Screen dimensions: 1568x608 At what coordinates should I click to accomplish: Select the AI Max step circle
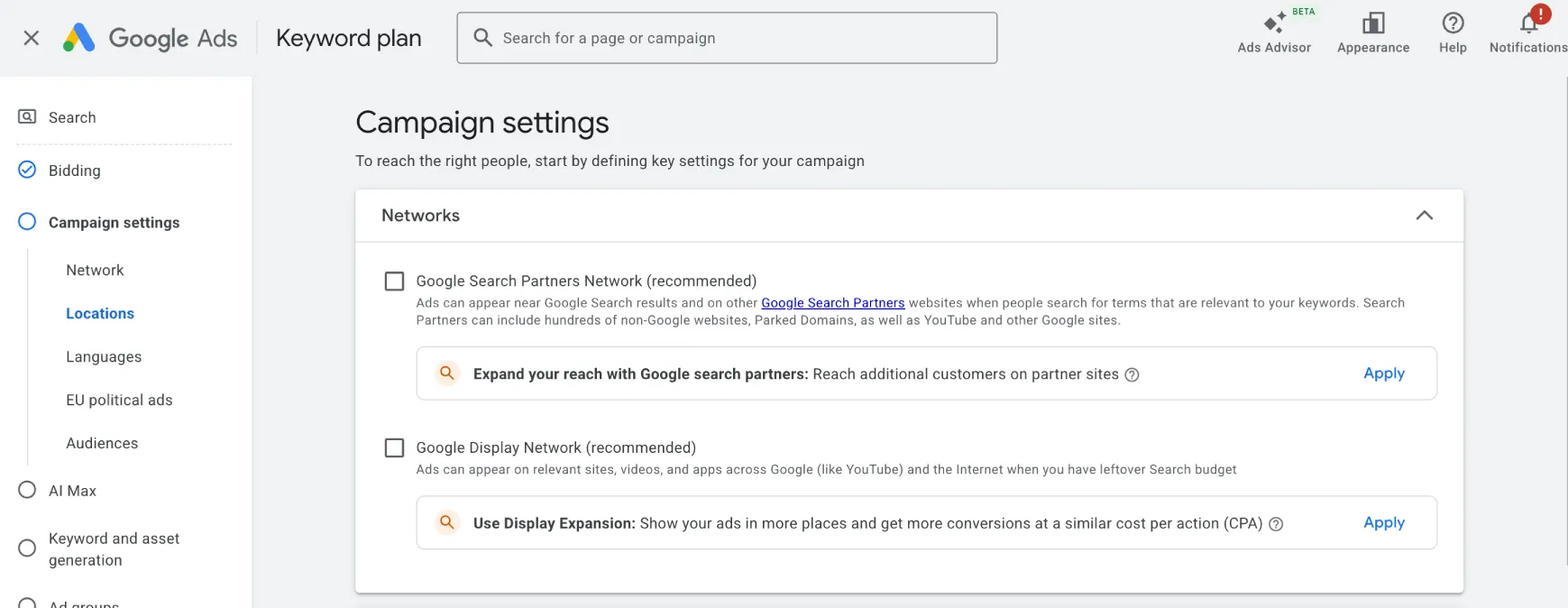tap(28, 490)
